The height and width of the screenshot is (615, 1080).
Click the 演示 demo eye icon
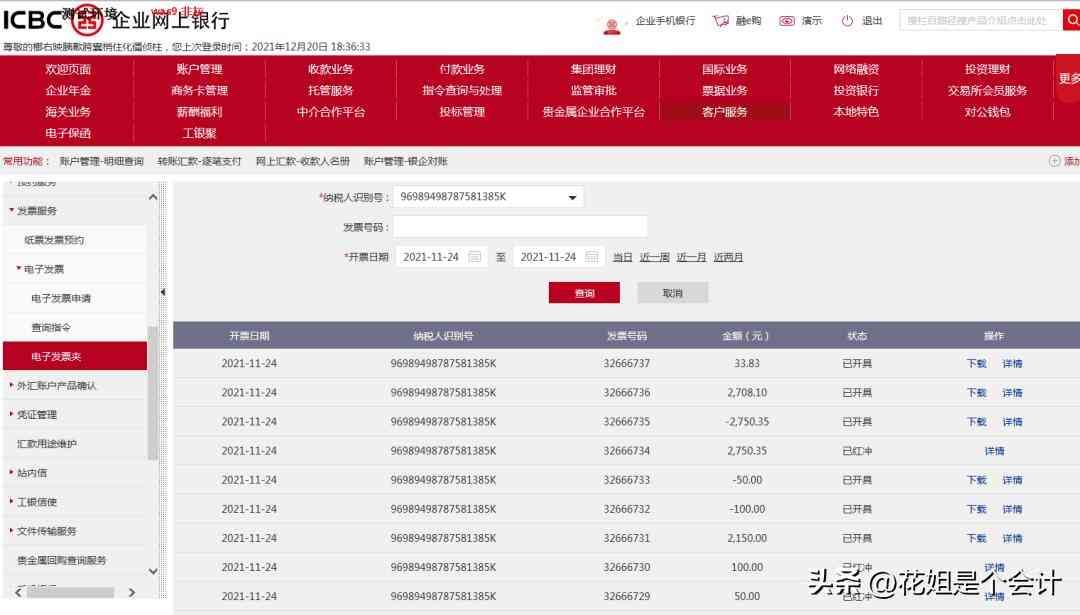pyautogui.click(x=787, y=21)
